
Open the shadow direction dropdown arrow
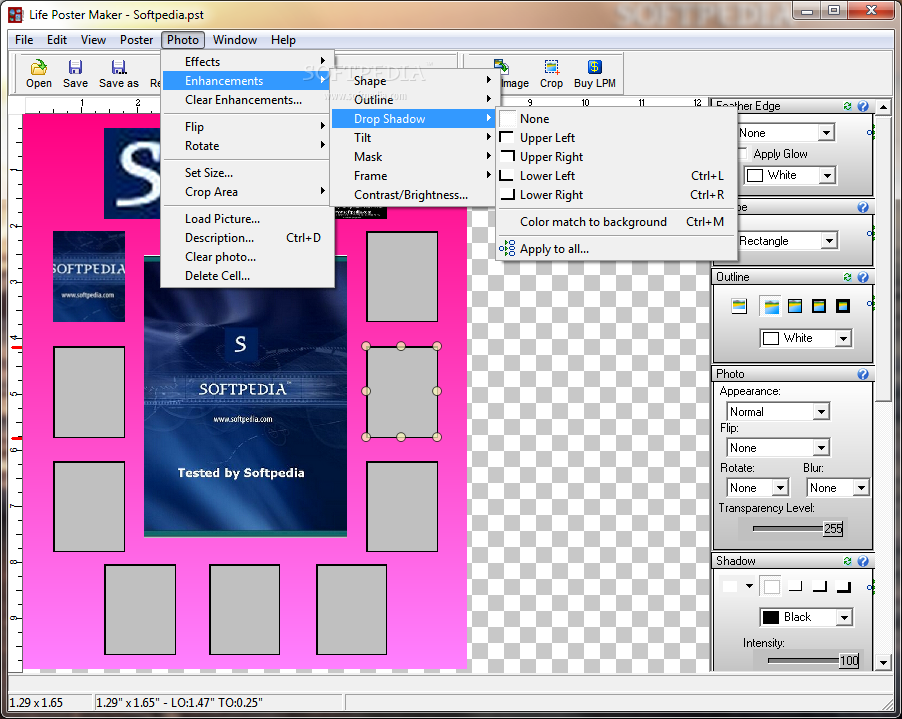point(749,586)
